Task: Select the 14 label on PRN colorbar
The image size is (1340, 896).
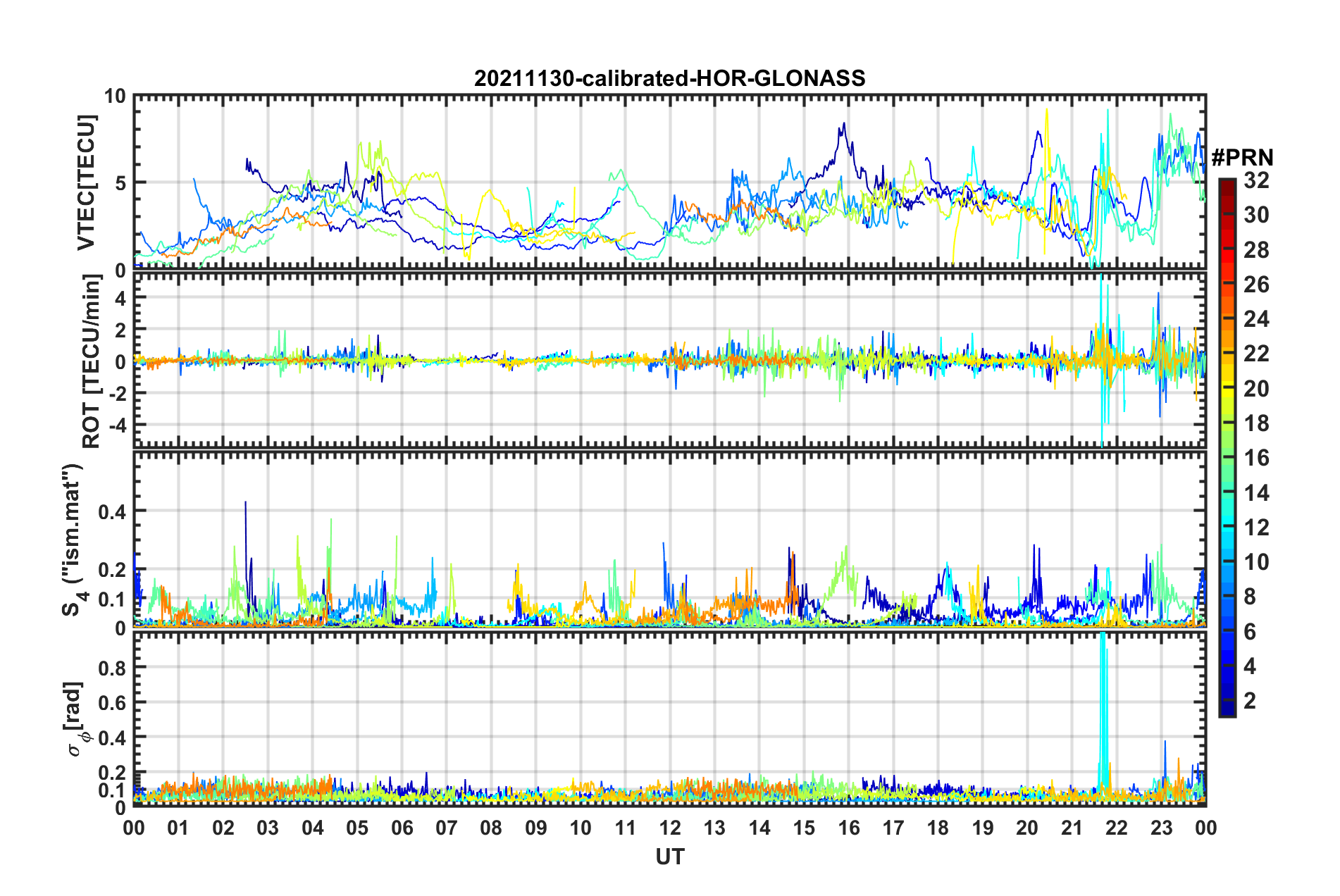Action: (1256, 493)
